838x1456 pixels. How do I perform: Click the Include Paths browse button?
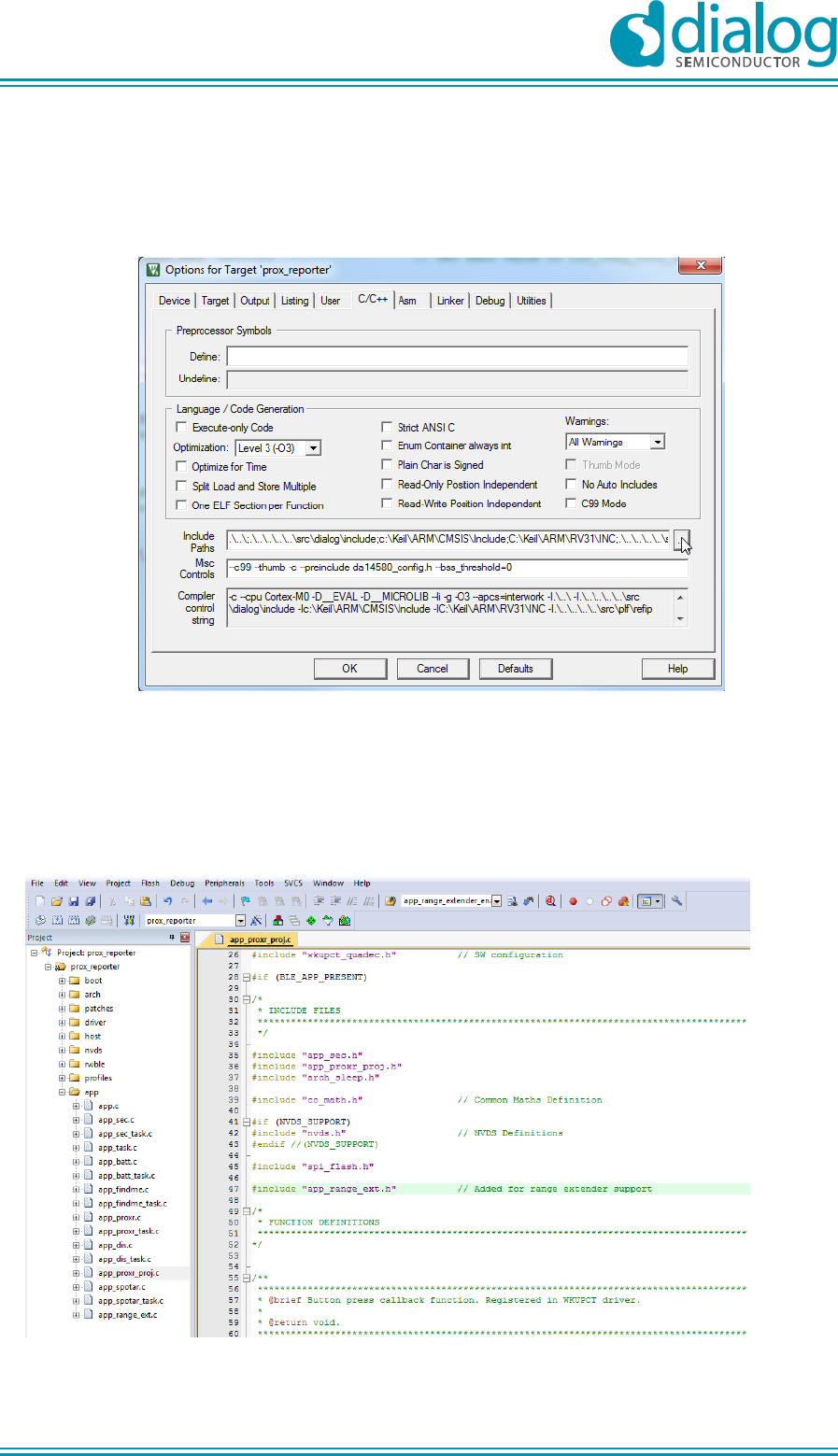click(x=681, y=539)
